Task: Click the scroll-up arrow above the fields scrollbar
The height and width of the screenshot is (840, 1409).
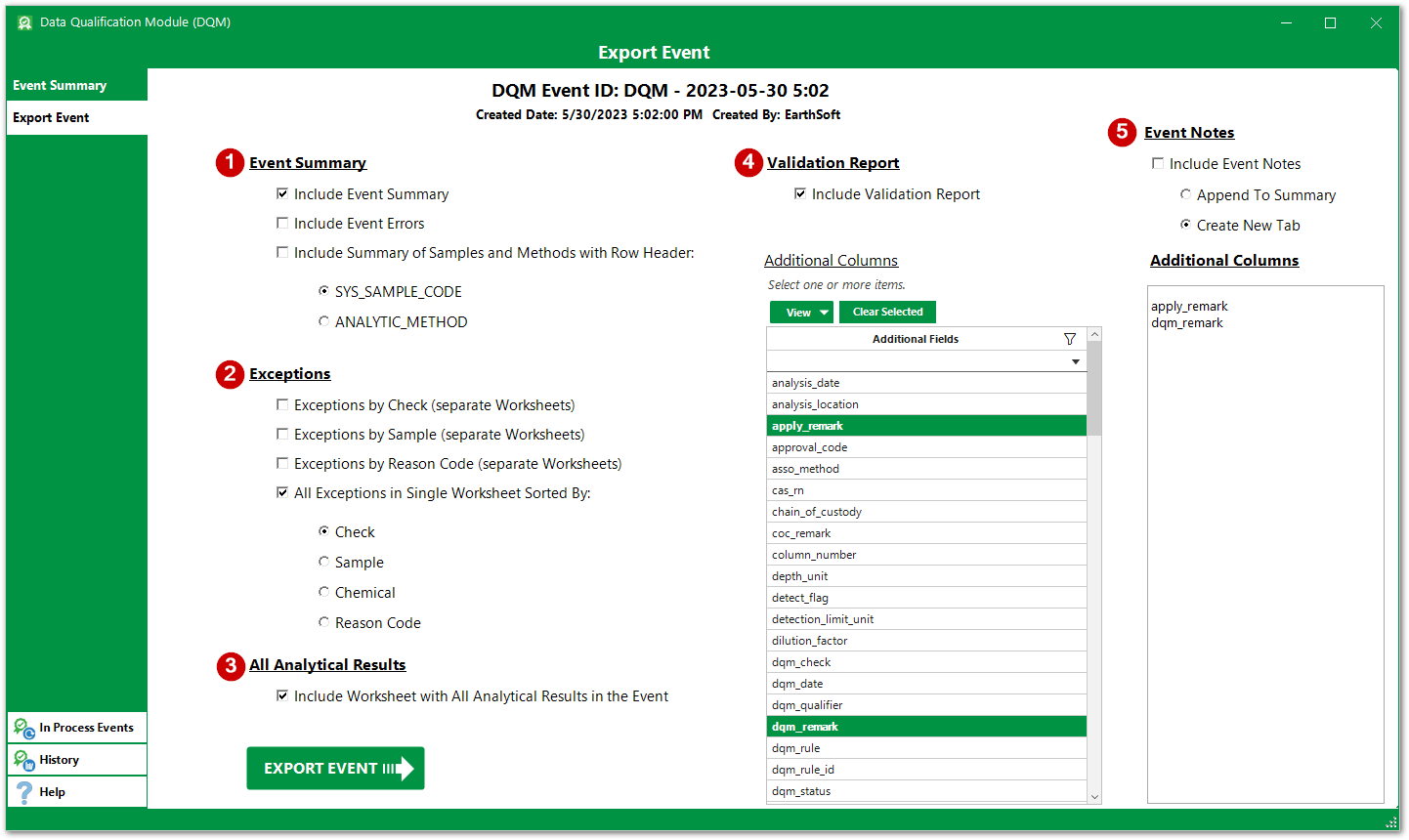Action: [x=1094, y=334]
